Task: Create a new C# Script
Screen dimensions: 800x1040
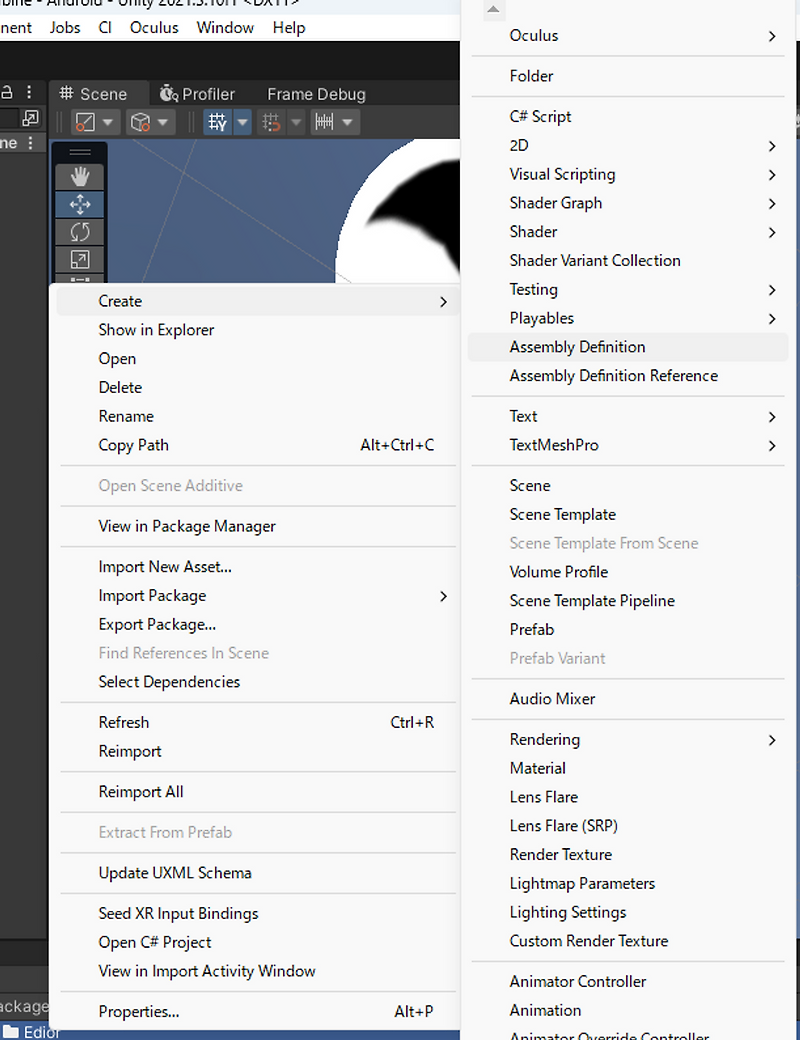Action: 628,117
